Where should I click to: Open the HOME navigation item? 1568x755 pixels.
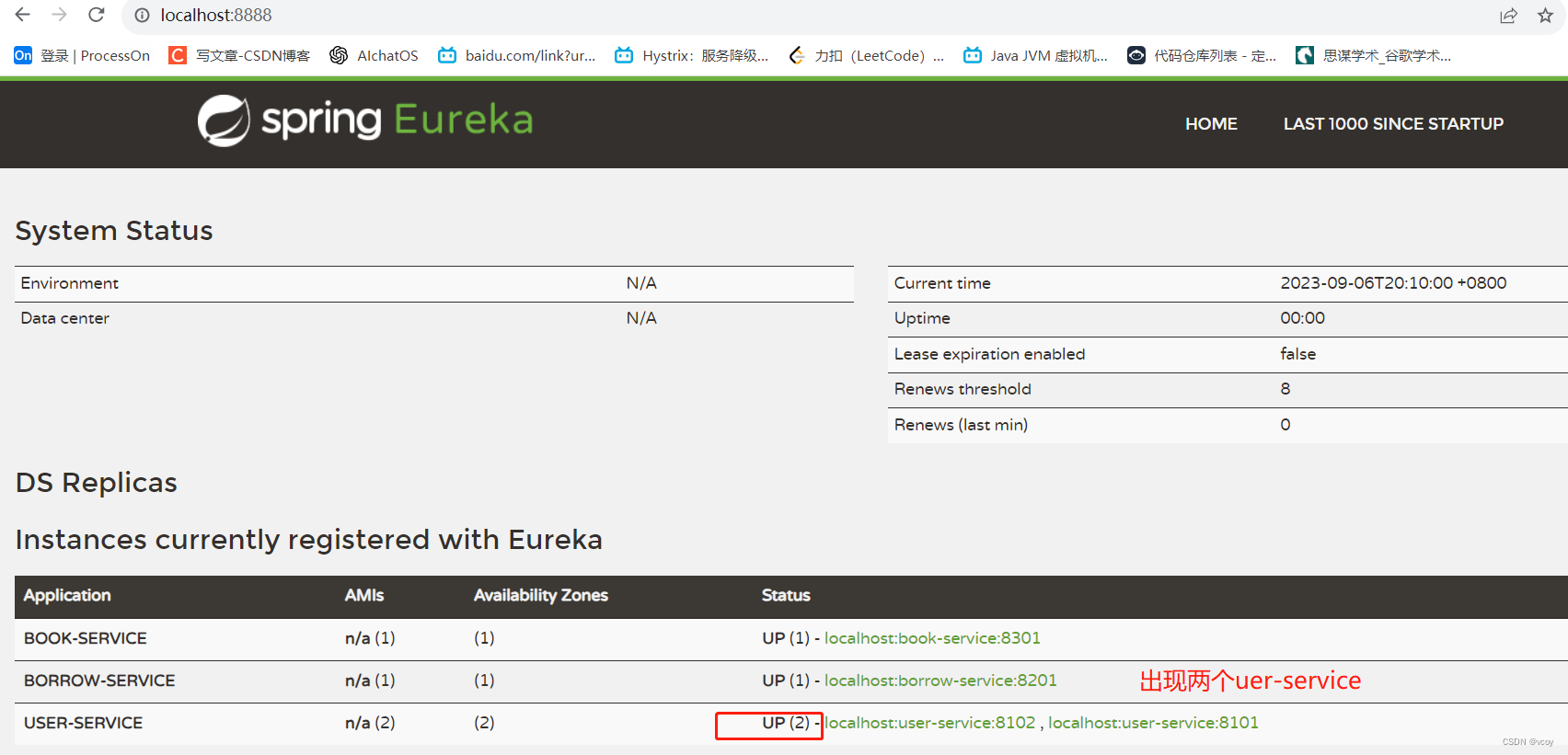point(1211,124)
